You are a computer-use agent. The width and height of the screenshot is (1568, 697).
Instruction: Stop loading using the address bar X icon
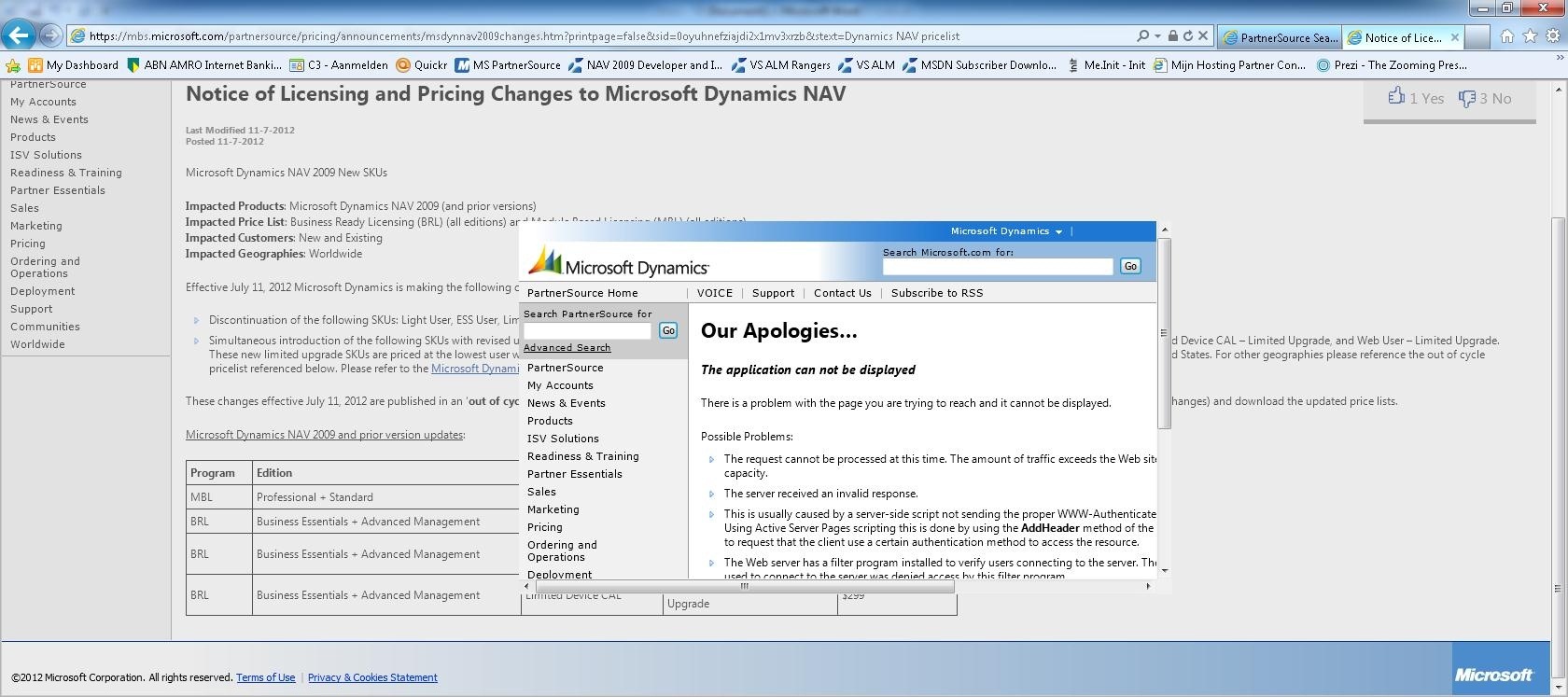pyautogui.click(x=1203, y=36)
